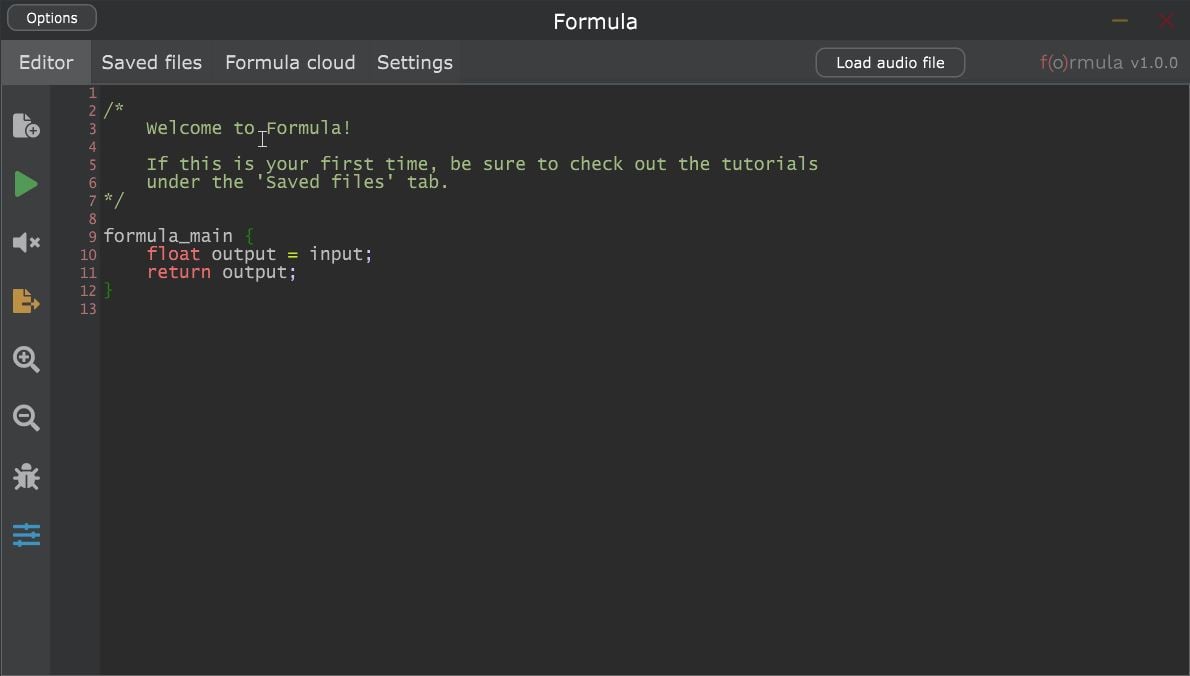Click the orange export file icon

(x=26, y=301)
